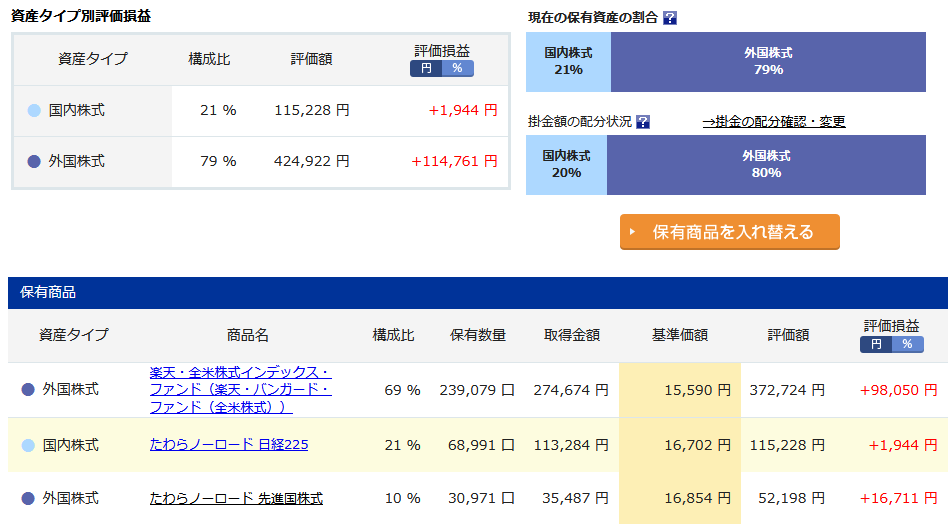The image size is (952, 524).
Task: Click dark blue dot beside 外国株式 in summary table
Action: click(34, 162)
